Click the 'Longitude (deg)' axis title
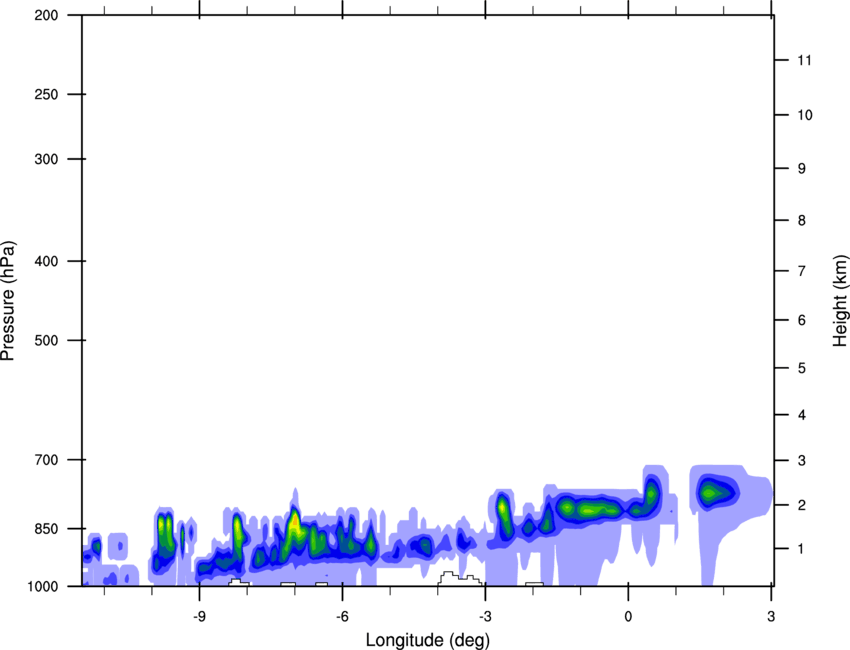 pos(427,640)
